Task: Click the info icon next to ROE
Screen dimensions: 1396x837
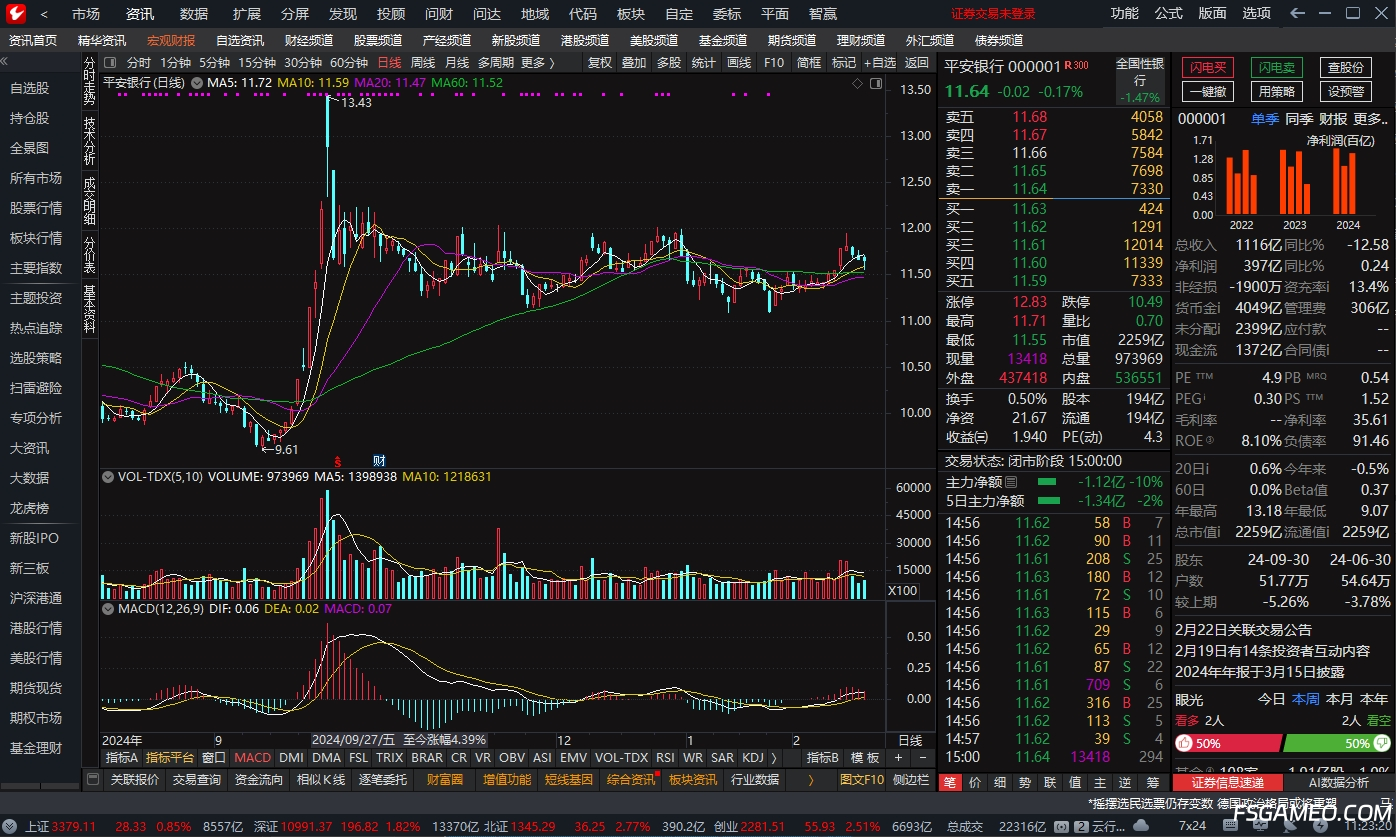Action: pos(1209,440)
